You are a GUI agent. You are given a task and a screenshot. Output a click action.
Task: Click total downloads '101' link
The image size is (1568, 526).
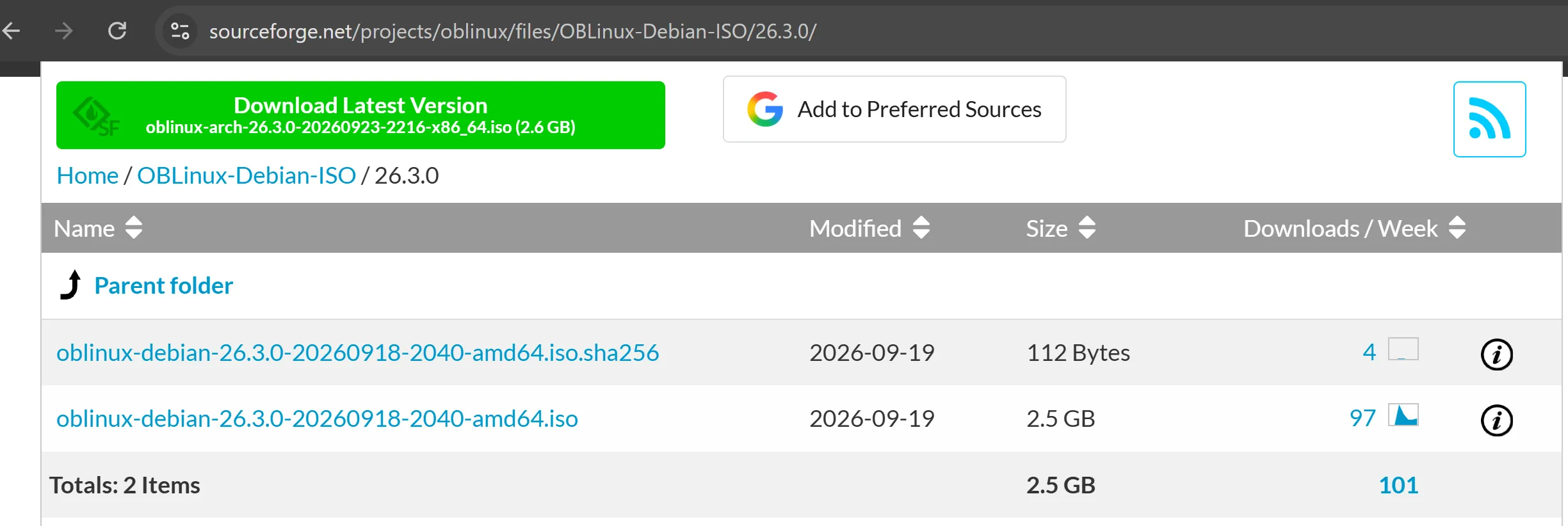coord(1398,485)
